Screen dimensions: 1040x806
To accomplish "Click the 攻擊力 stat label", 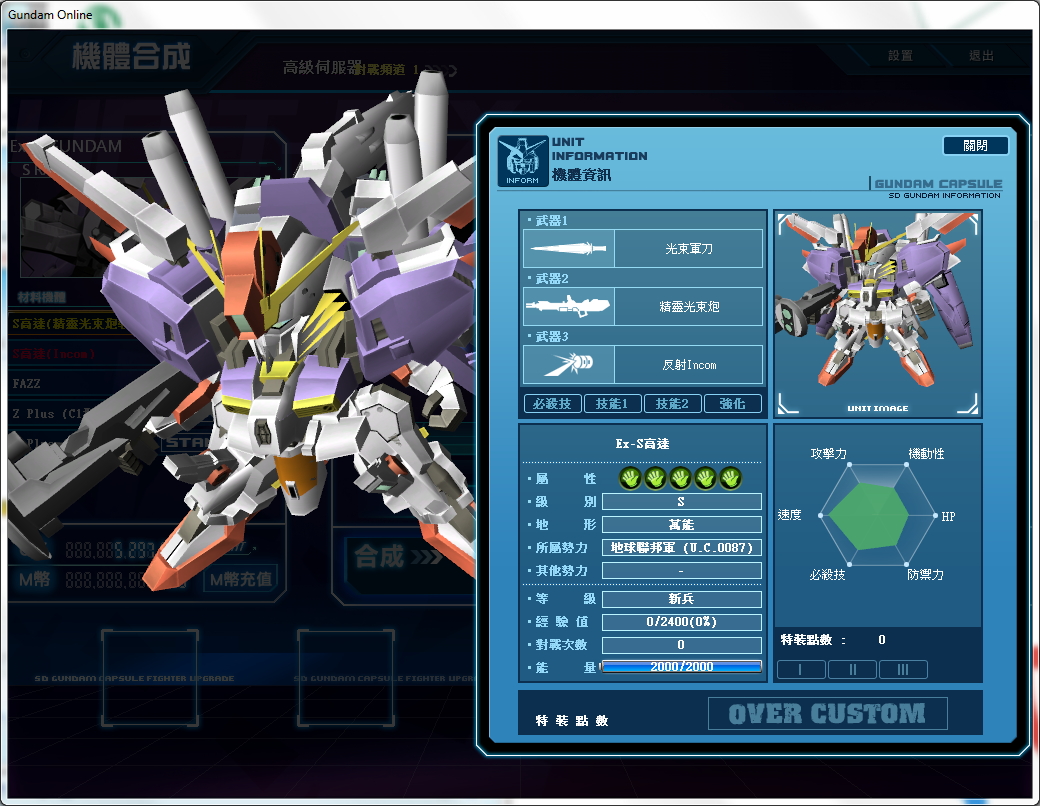I will point(828,454).
